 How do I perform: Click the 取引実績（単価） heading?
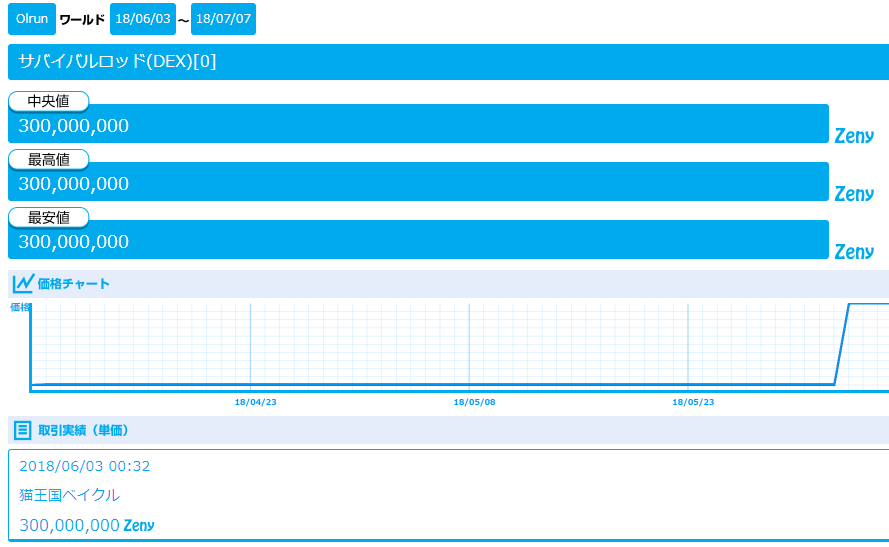[83, 430]
